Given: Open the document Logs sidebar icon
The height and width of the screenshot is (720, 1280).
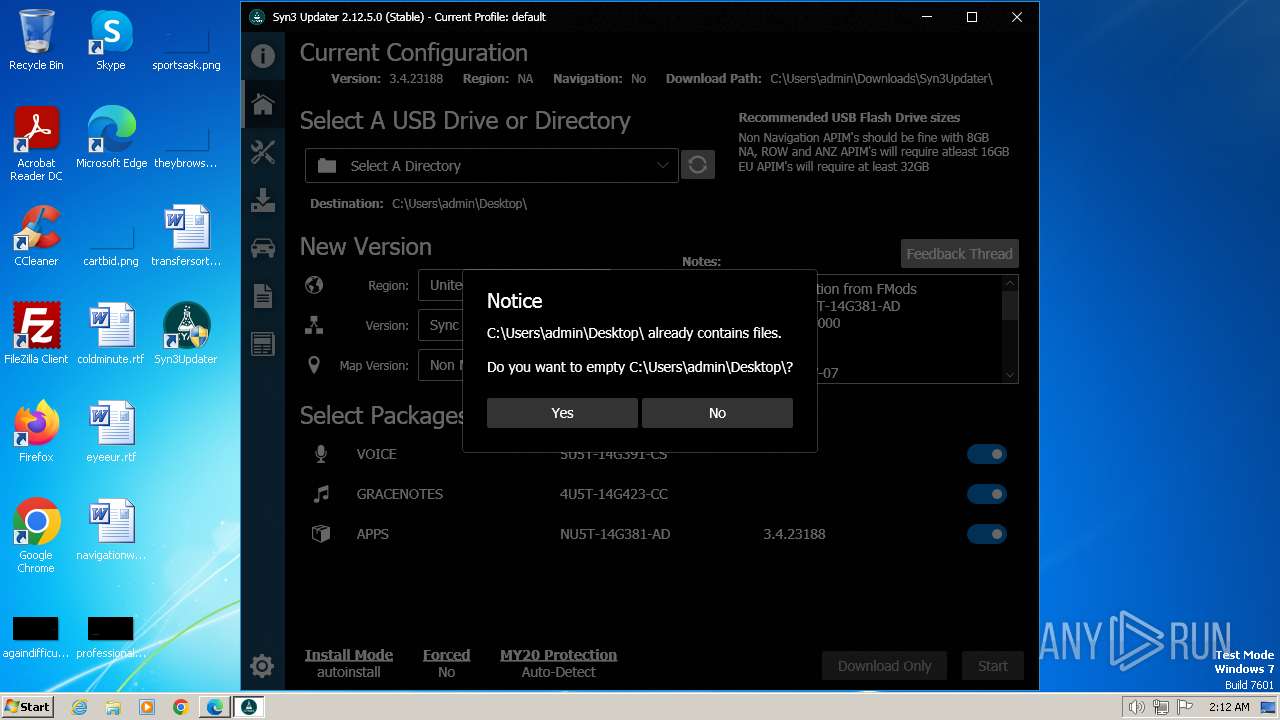Looking at the screenshot, I should point(262,296).
